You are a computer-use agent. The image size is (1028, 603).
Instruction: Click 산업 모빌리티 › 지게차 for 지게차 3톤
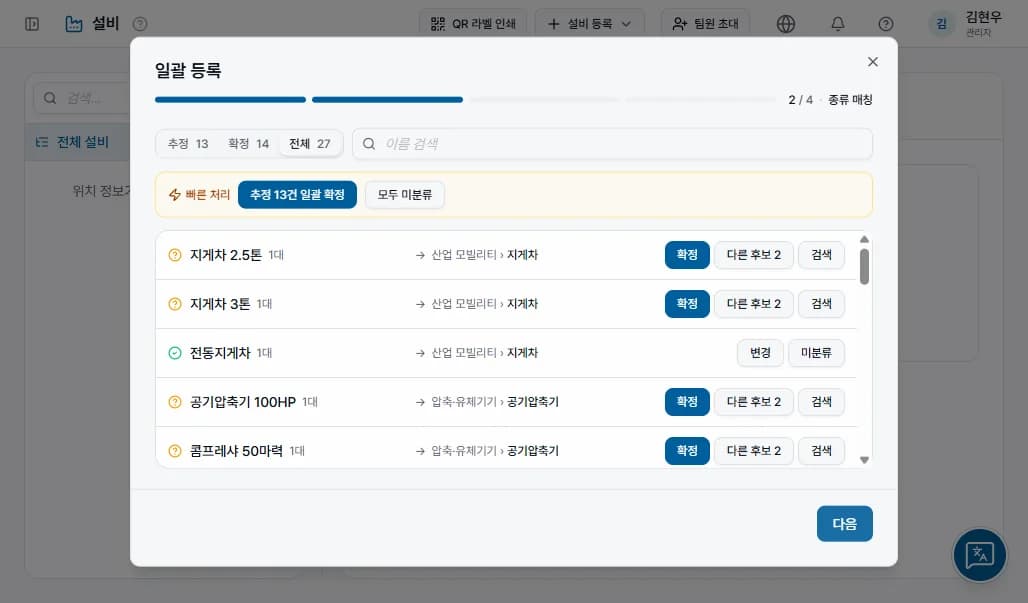pyautogui.click(x=484, y=304)
